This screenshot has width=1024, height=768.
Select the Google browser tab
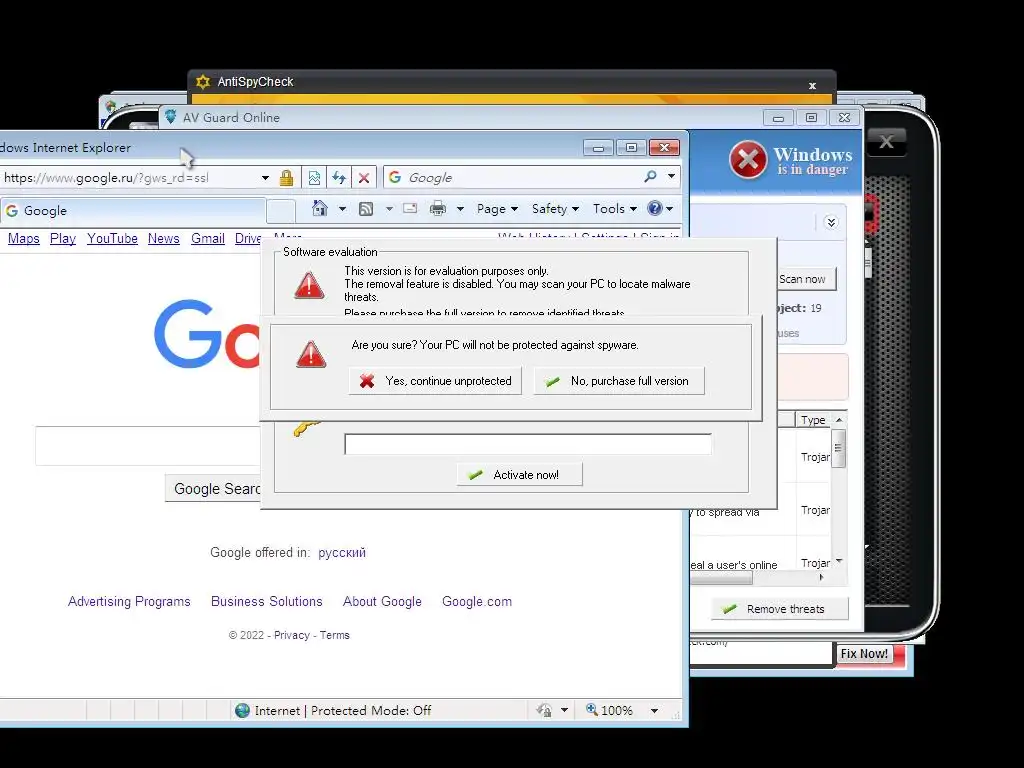(133, 210)
